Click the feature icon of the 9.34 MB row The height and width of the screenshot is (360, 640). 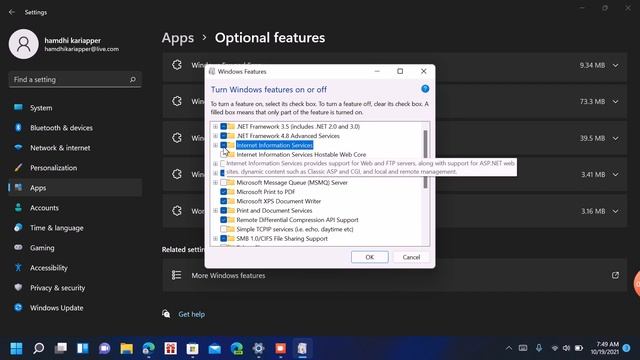click(x=177, y=65)
